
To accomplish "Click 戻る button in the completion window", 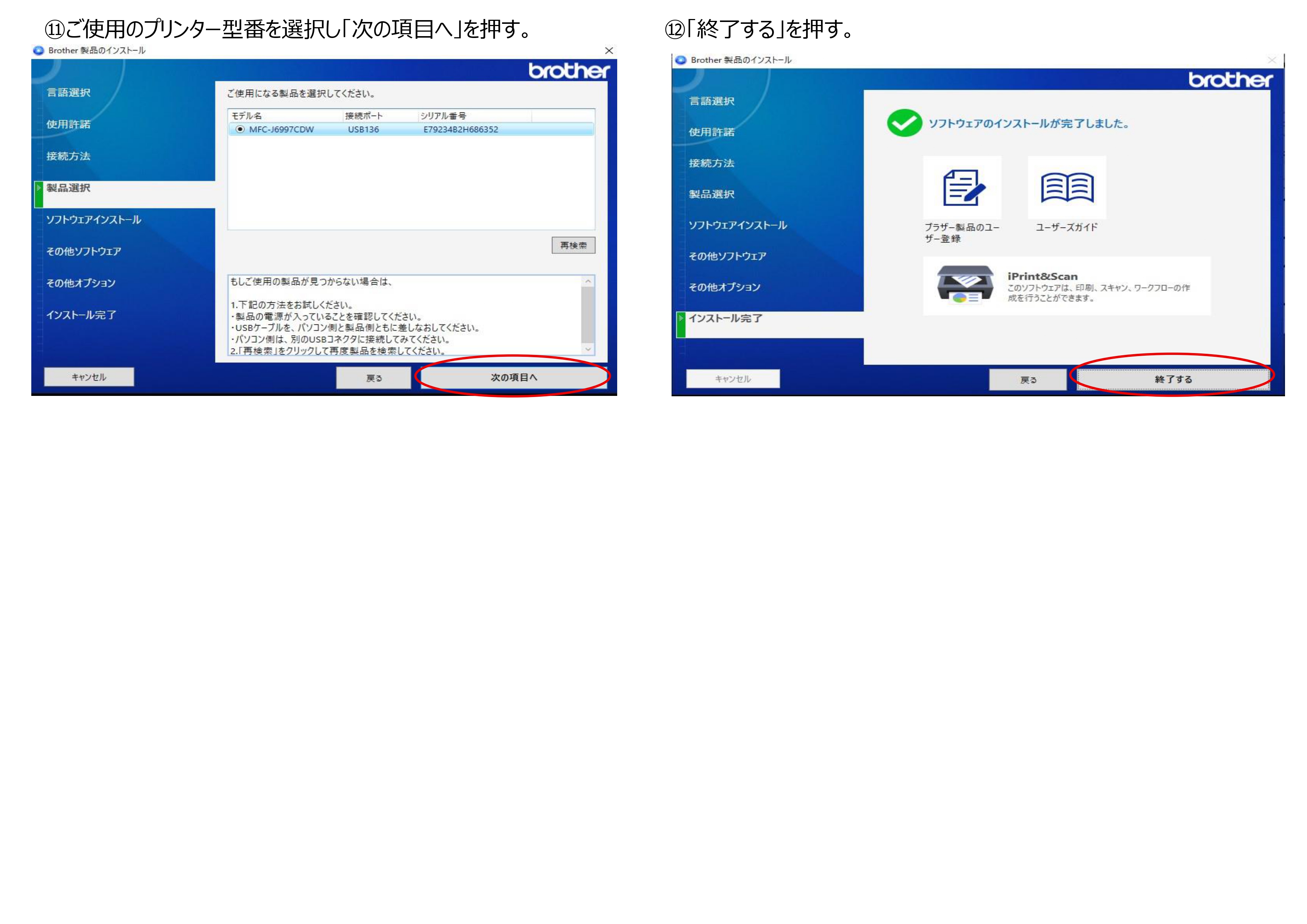I will pyautogui.click(x=1028, y=380).
